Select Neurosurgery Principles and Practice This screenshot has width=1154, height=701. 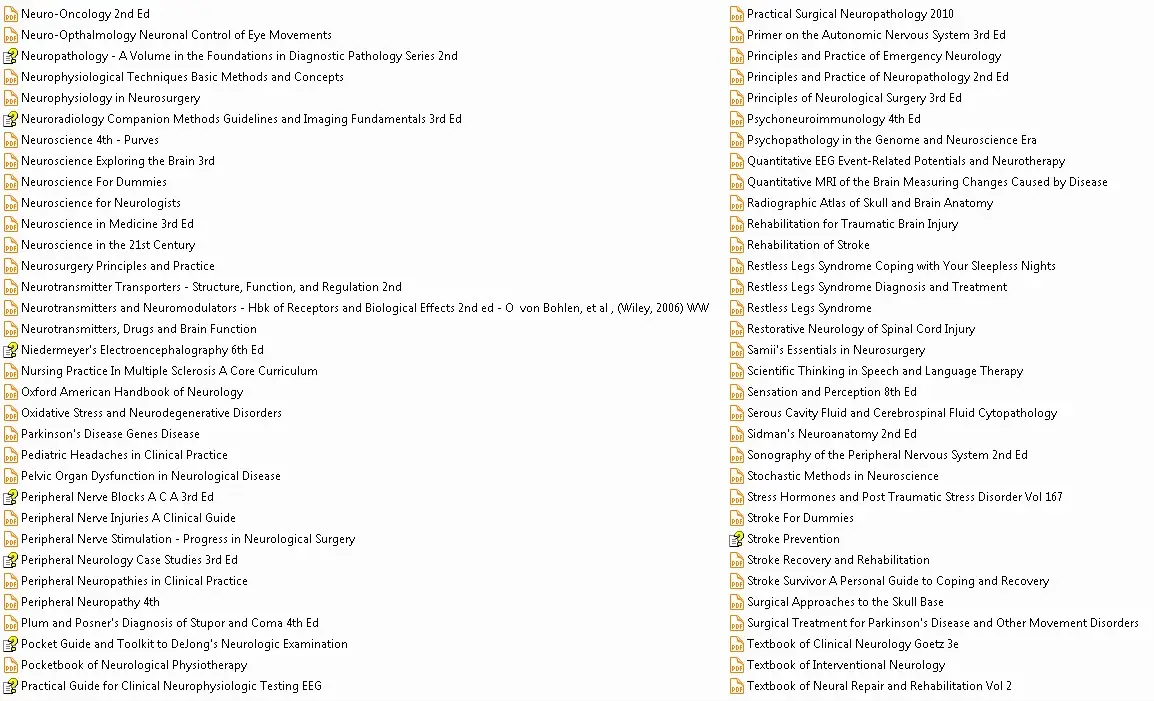point(118,266)
